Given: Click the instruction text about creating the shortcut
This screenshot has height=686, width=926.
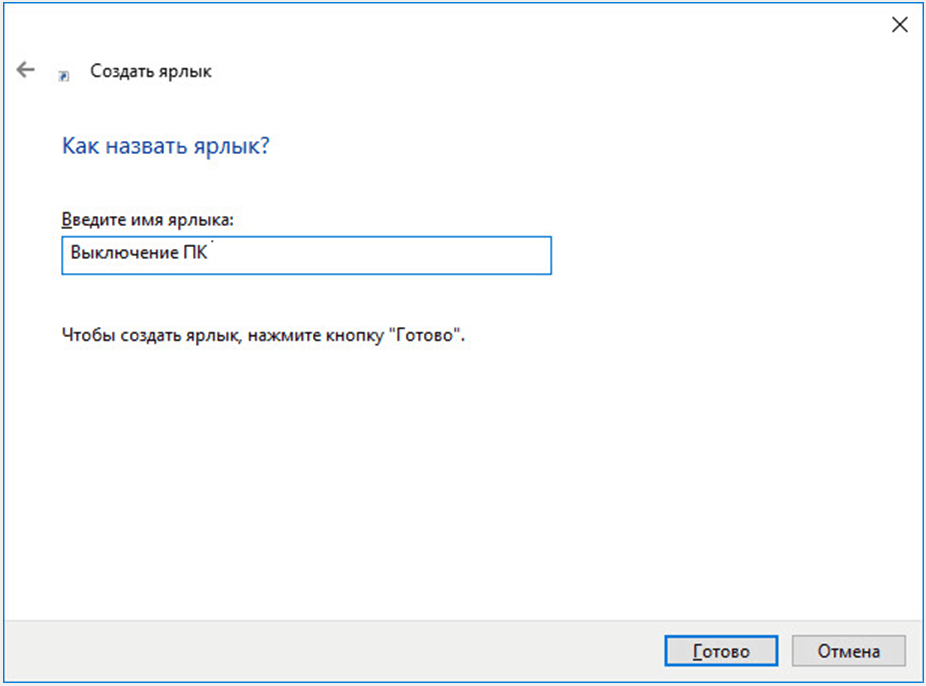Looking at the screenshot, I should tap(264, 334).
